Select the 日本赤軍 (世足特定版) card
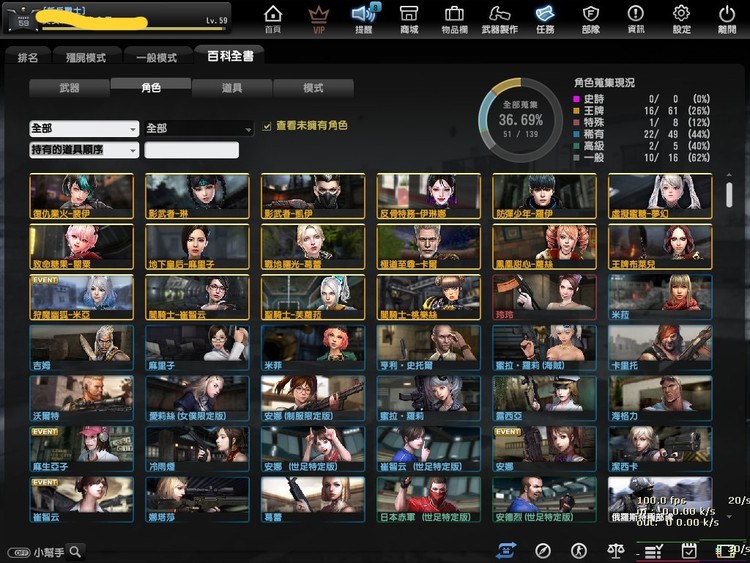This screenshot has height=563, width=750. point(429,499)
